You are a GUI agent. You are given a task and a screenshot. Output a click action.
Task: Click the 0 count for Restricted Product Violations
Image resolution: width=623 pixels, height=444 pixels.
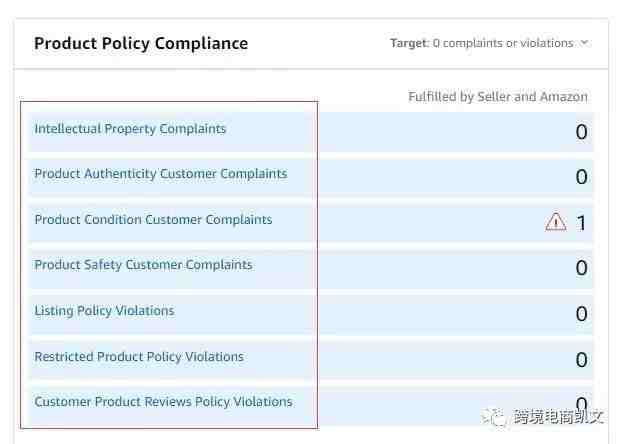pyautogui.click(x=581, y=360)
